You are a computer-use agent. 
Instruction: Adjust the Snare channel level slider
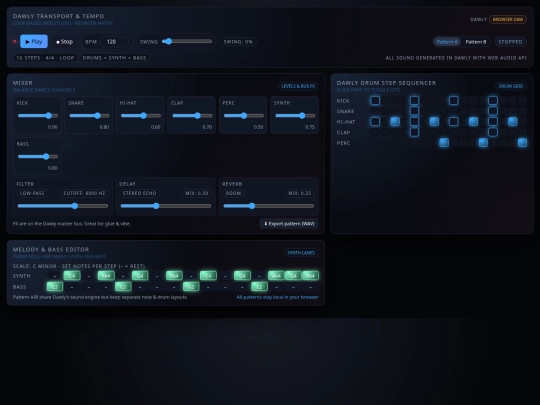(90, 116)
